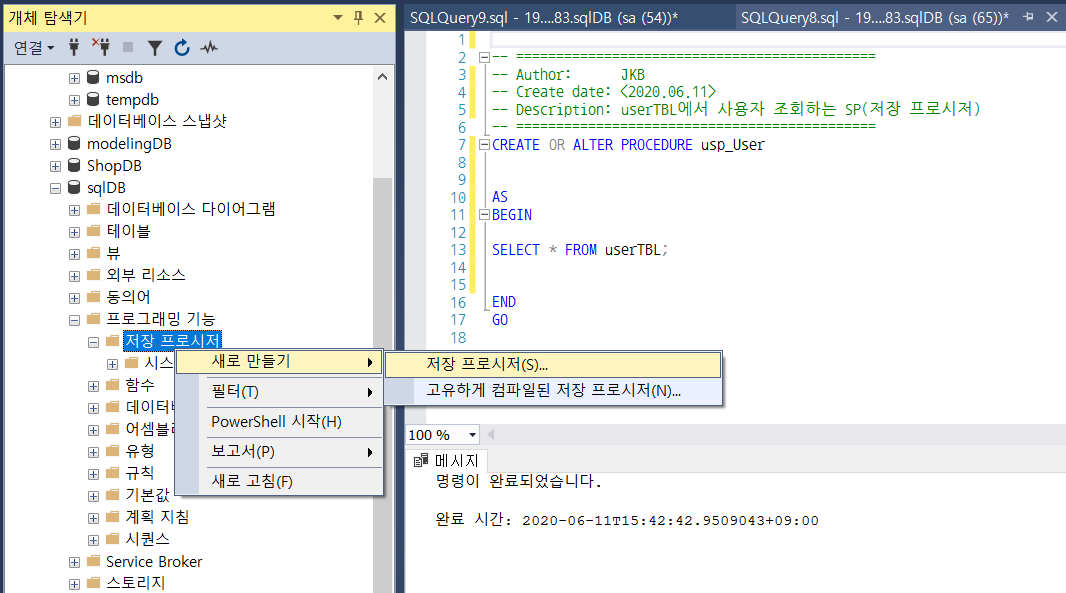This screenshot has width=1066, height=593.
Task: Switch to the SQLQuery9.sql tab
Action: tap(544, 18)
